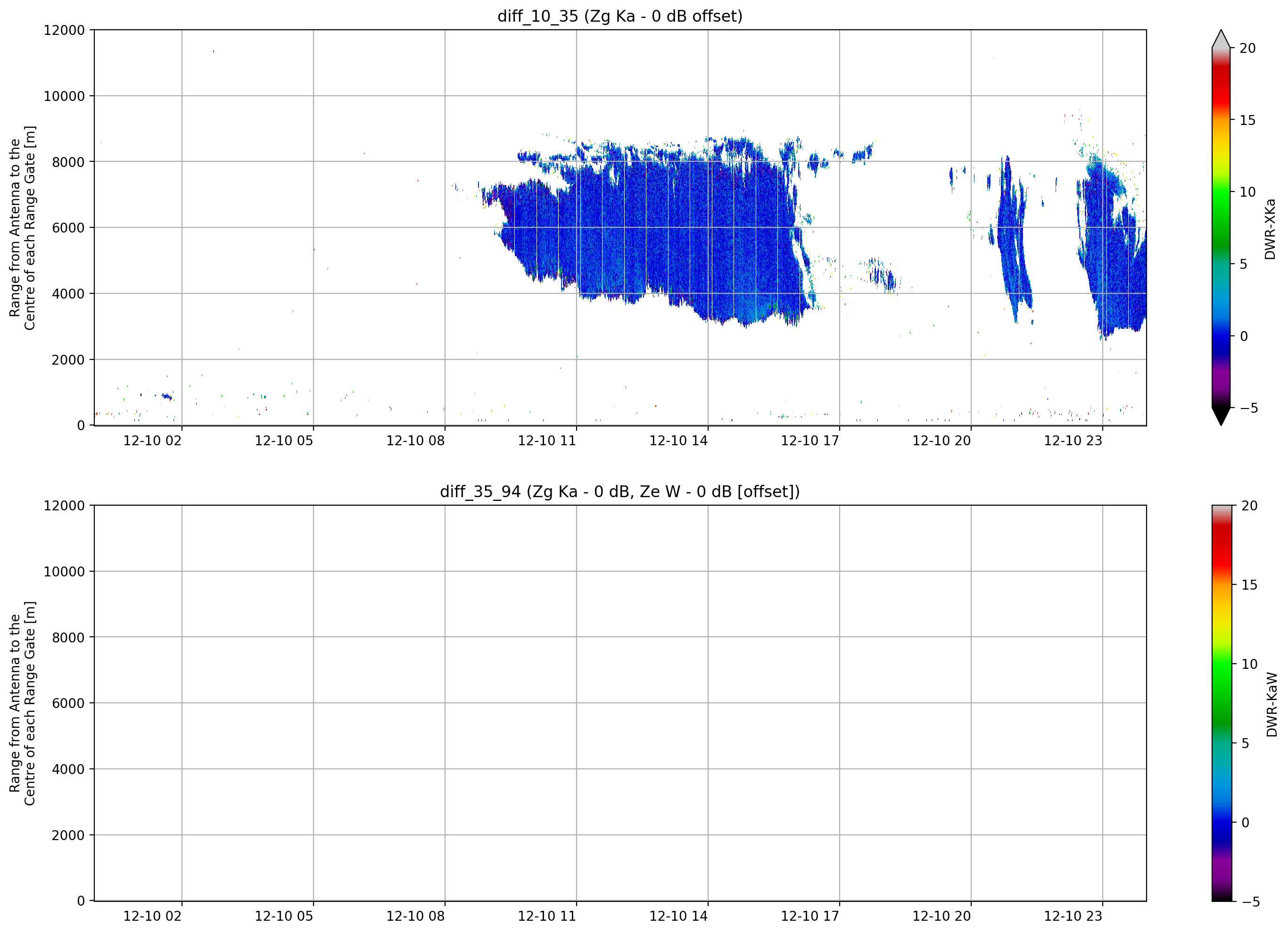Click '12-10 08' under the diff_10_35 plot
Screen dimensions: 1288x933
pos(416,441)
